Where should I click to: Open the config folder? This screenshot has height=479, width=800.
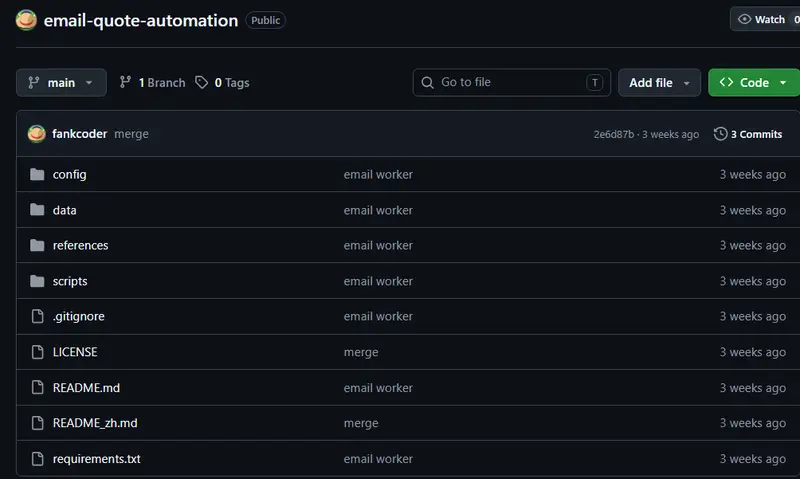click(69, 174)
